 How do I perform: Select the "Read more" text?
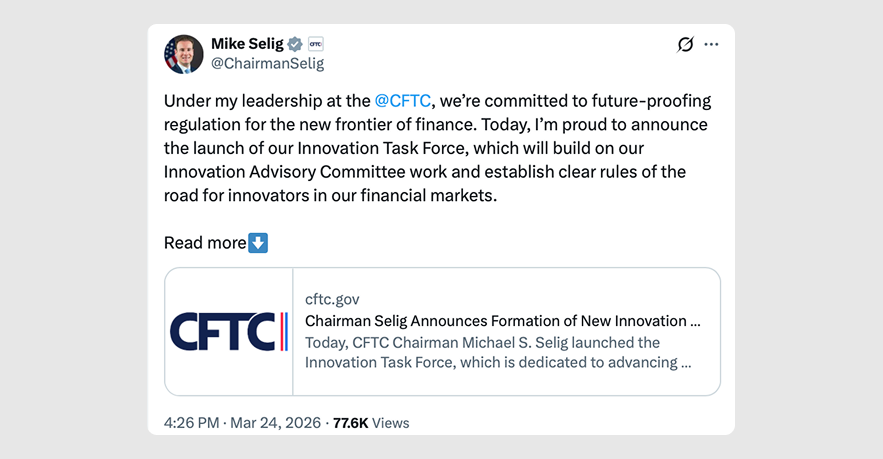pyautogui.click(x=204, y=243)
